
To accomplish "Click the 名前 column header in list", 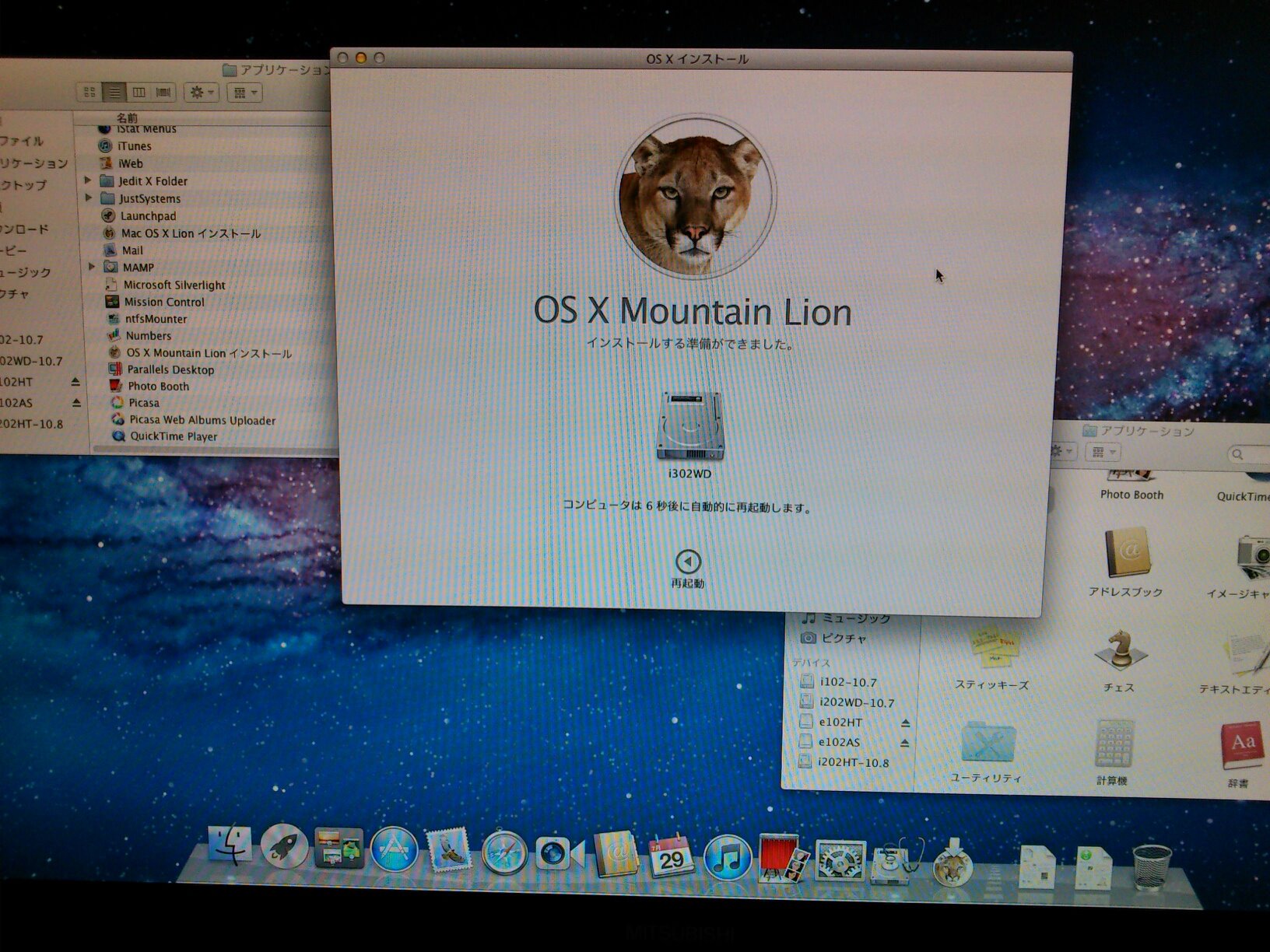I will tap(127, 117).
